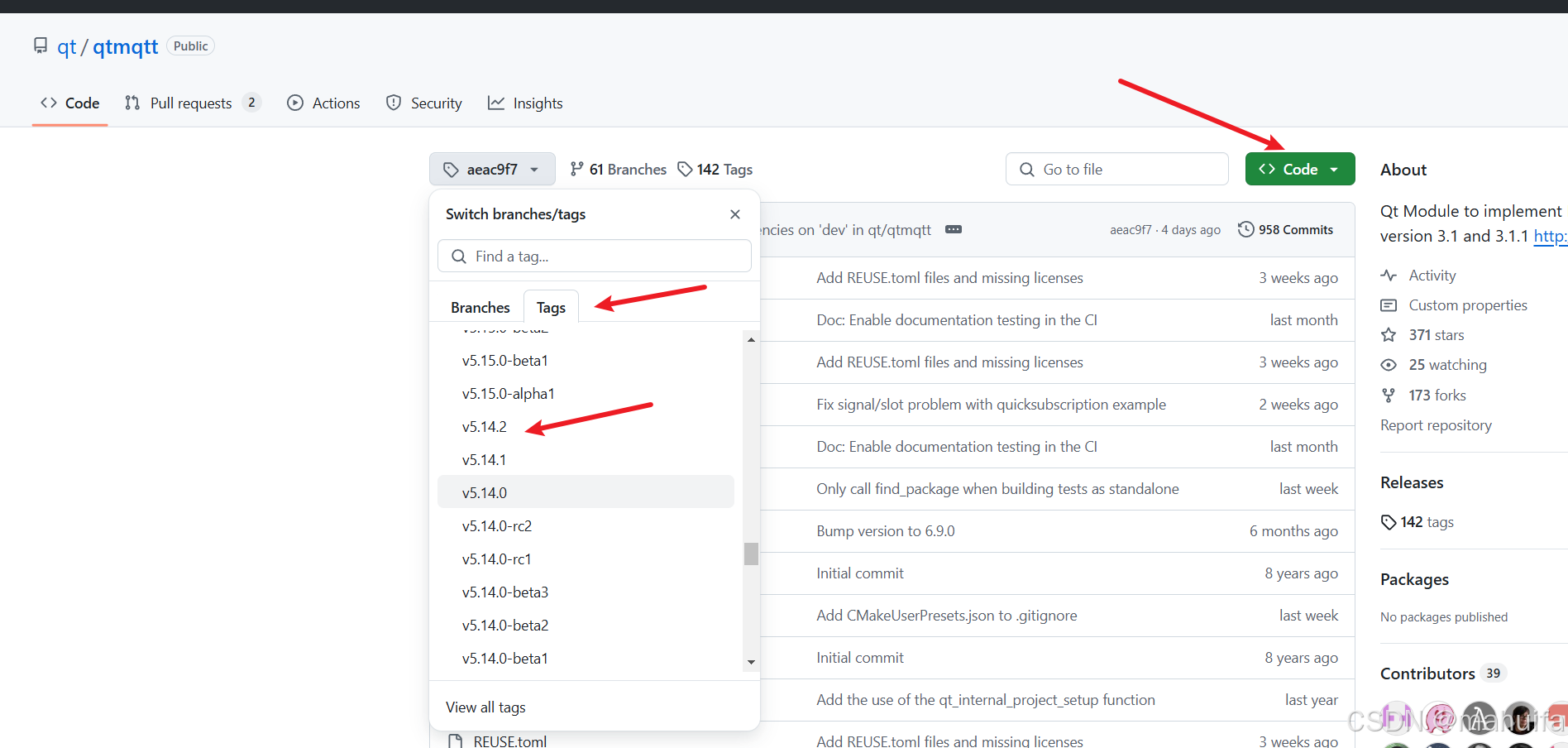The width and height of the screenshot is (1568, 748).
Task: Open the Activity link in About
Action: tap(1432, 276)
